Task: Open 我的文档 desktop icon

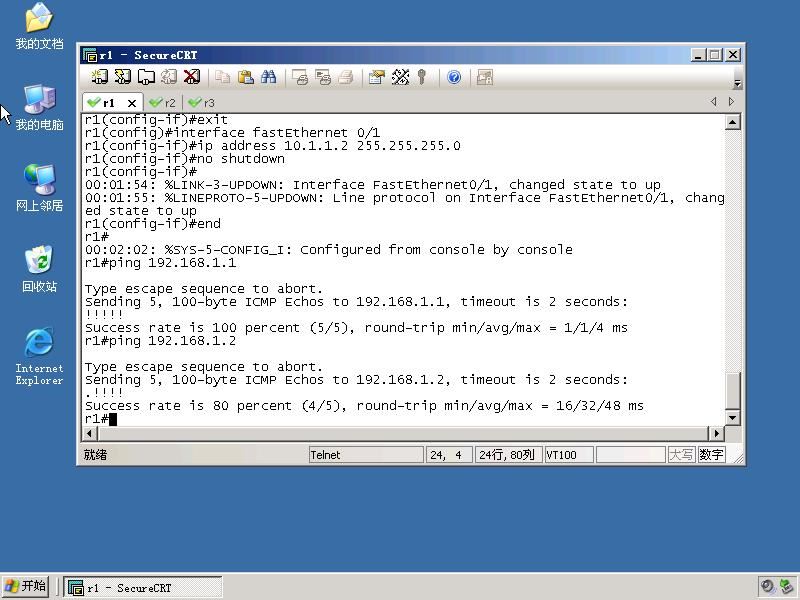Action: 39,26
